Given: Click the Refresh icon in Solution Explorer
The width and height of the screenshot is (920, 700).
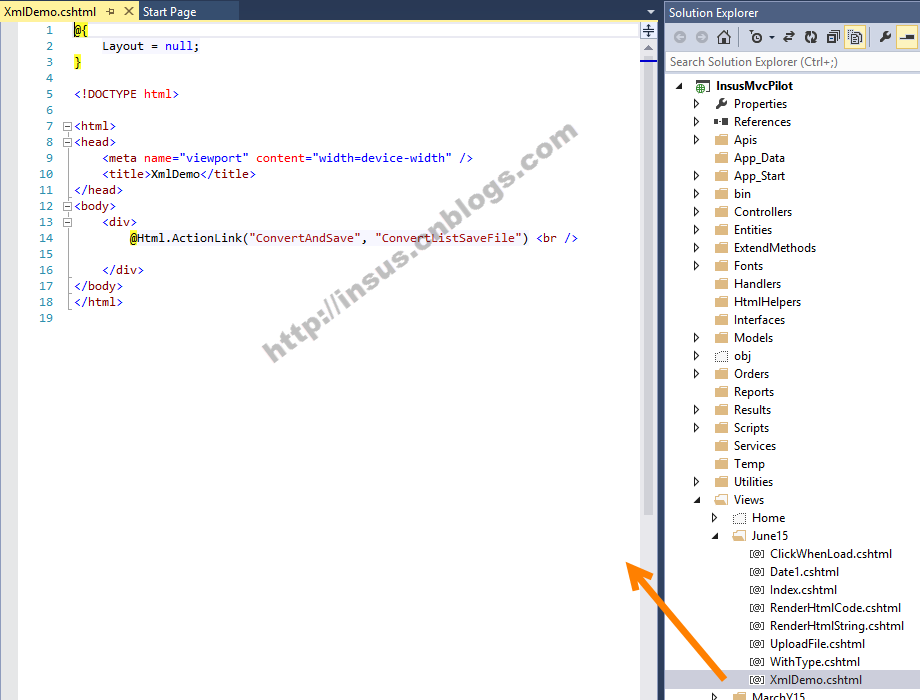Looking at the screenshot, I should click(811, 37).
